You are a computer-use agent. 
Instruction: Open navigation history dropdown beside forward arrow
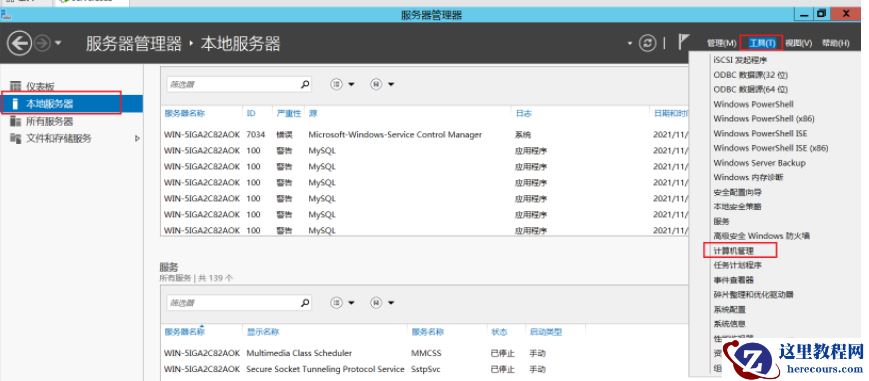click(x=58, y=44)
